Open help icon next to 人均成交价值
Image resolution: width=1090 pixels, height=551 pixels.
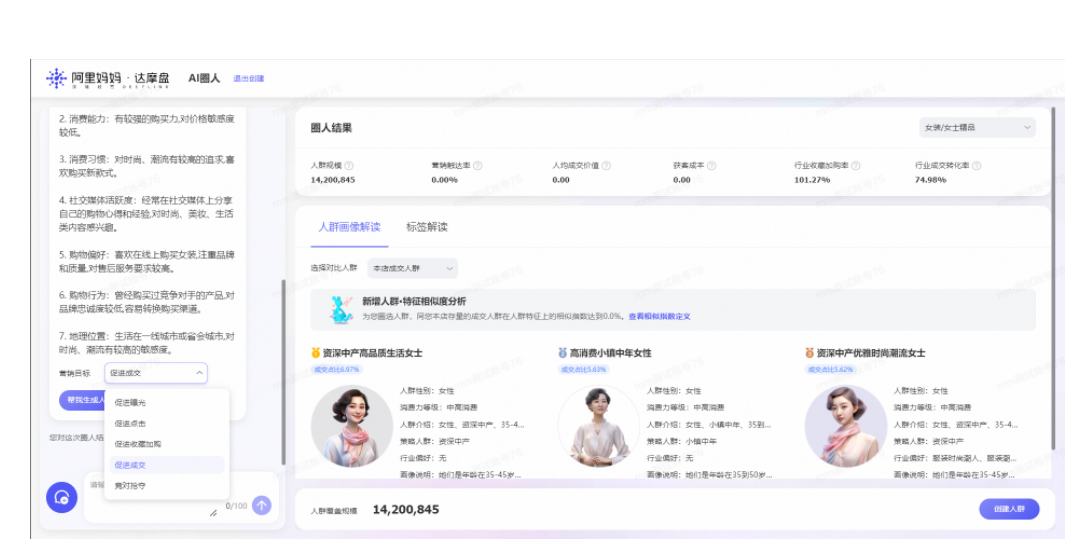[x=606, y=165]
